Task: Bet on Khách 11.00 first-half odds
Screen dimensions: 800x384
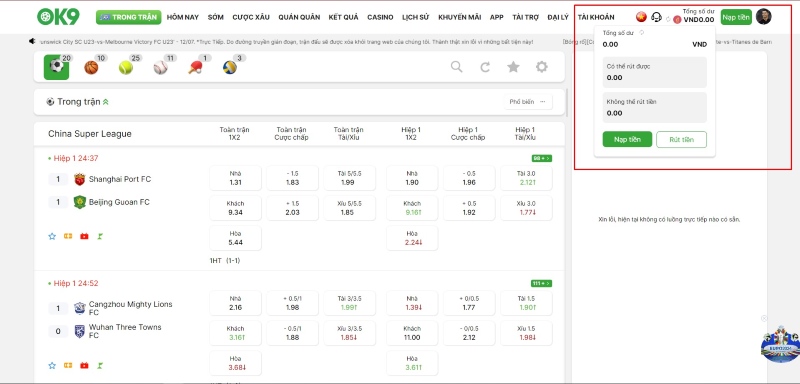Action: coord(412,333)
